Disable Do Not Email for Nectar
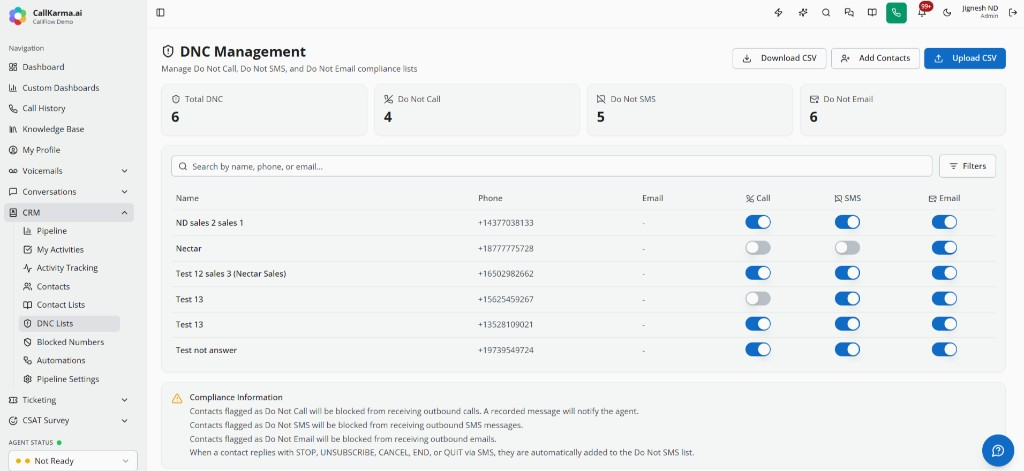This screenshot has width=1024, height=471. tap(944, 248)
